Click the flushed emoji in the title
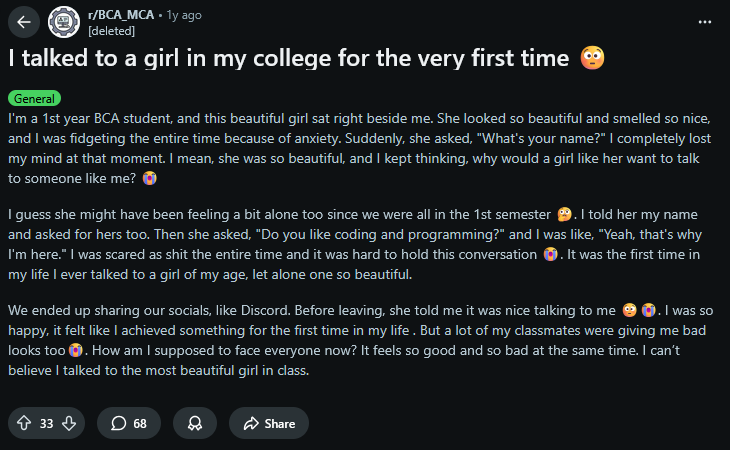 pyautogui.click(x=592, y=59)
